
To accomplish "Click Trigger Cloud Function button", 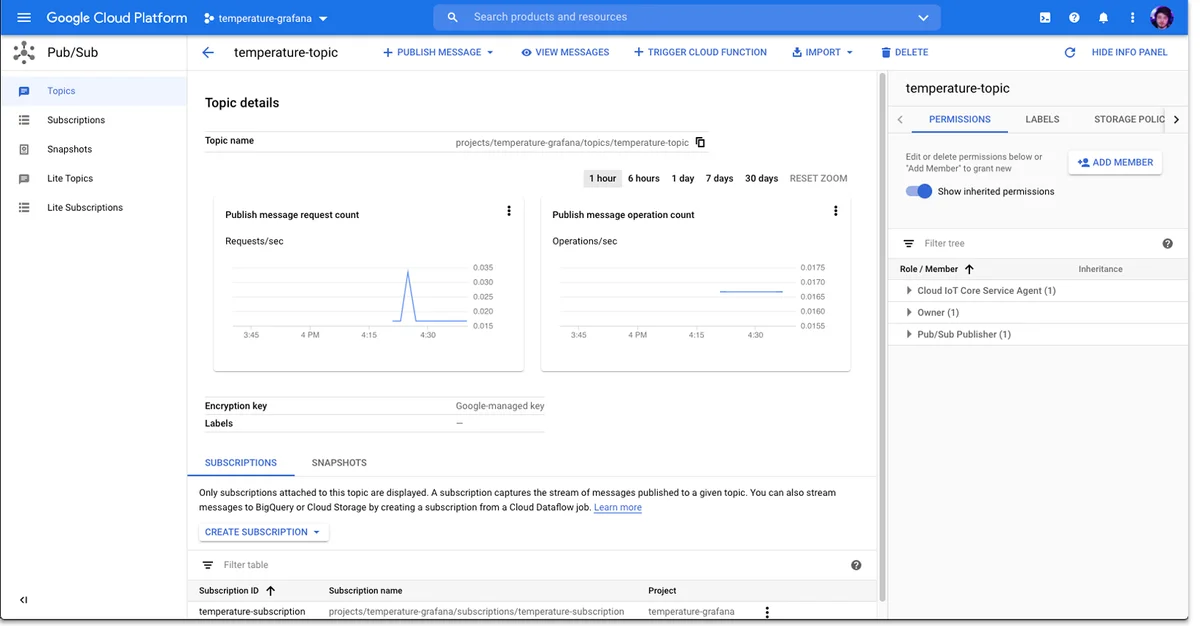I will pos(700,52).
